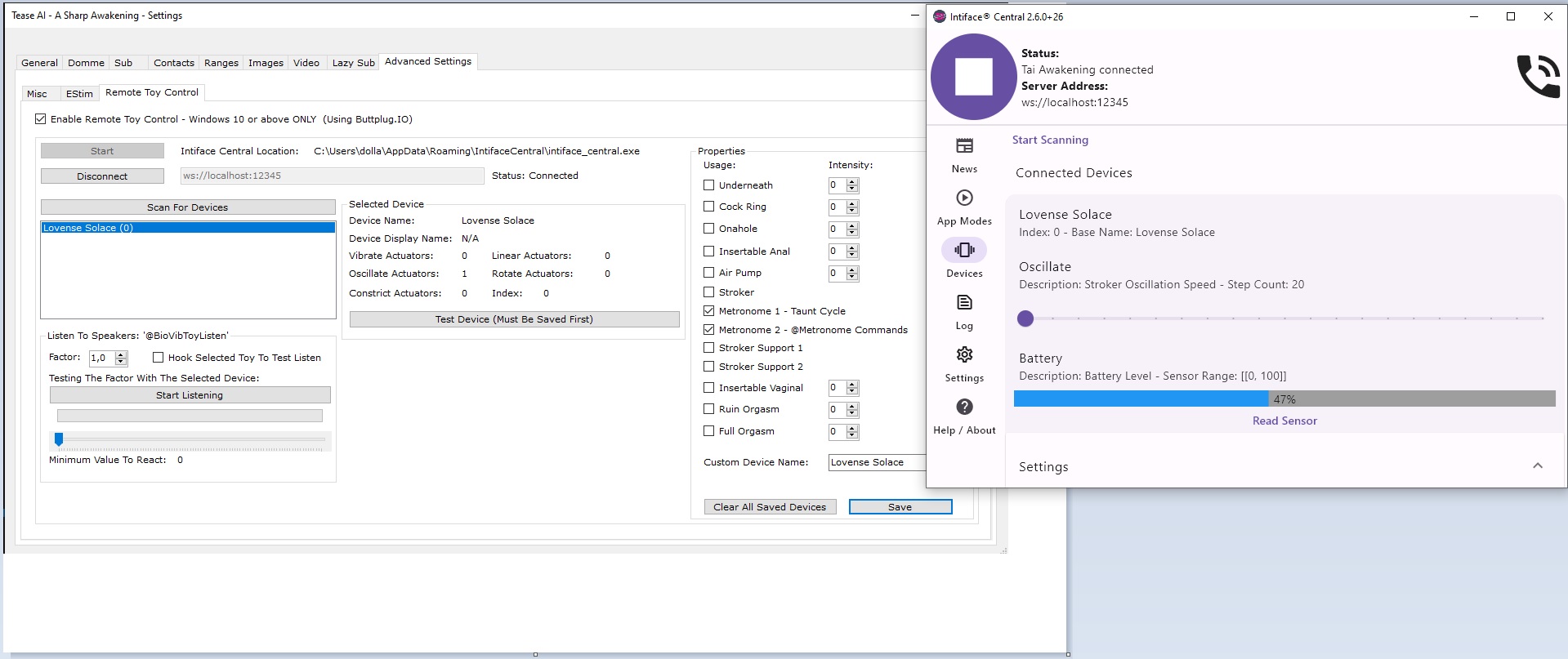Screen dimensions: 1568x659
Task: Check Hook Selected Toy To Test Listen
Action: click(159, 358)
